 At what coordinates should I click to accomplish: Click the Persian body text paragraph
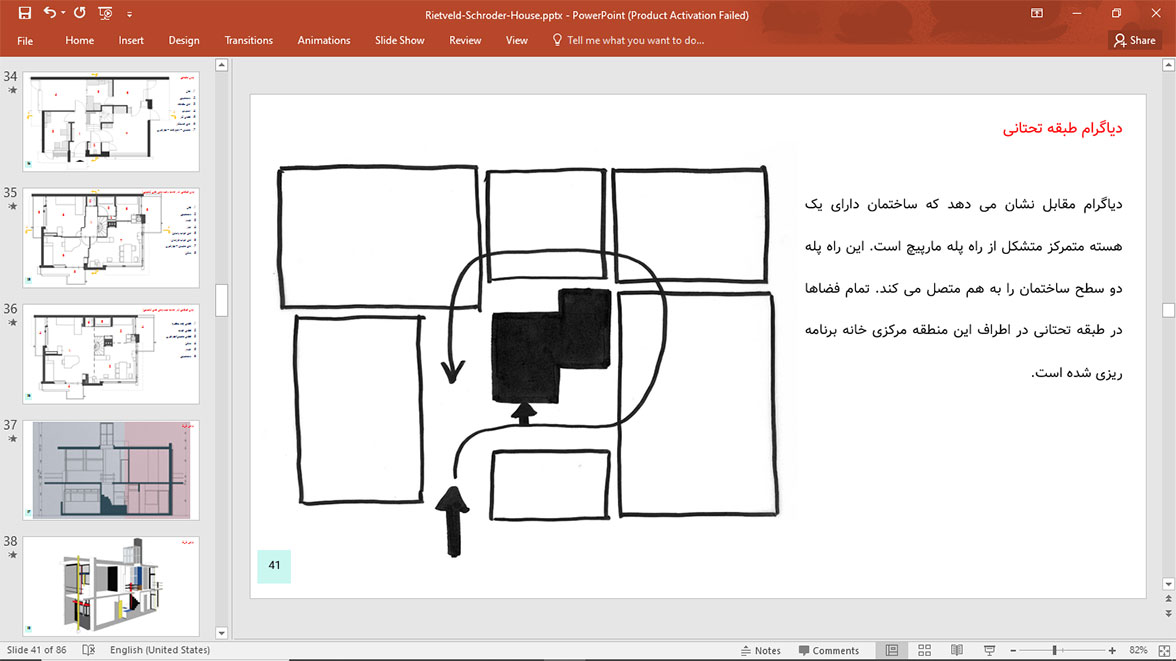click(x=964, y=288)
